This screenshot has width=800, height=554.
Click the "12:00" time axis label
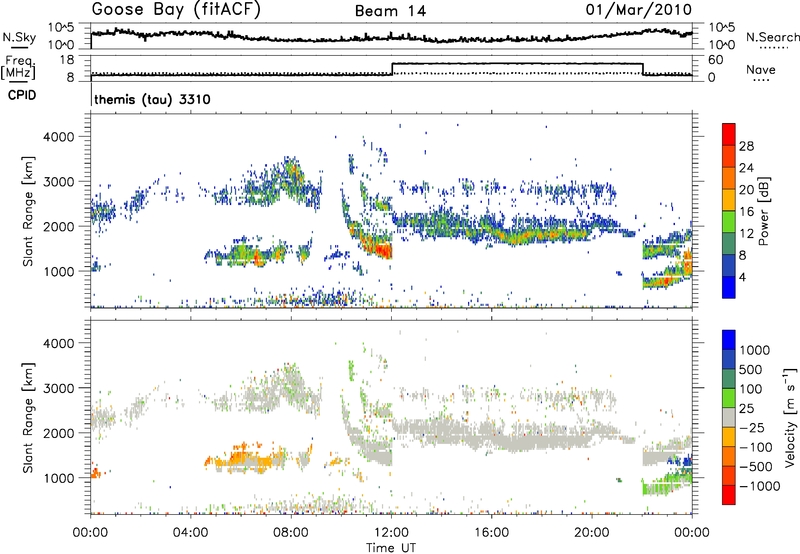pos(391,533)
